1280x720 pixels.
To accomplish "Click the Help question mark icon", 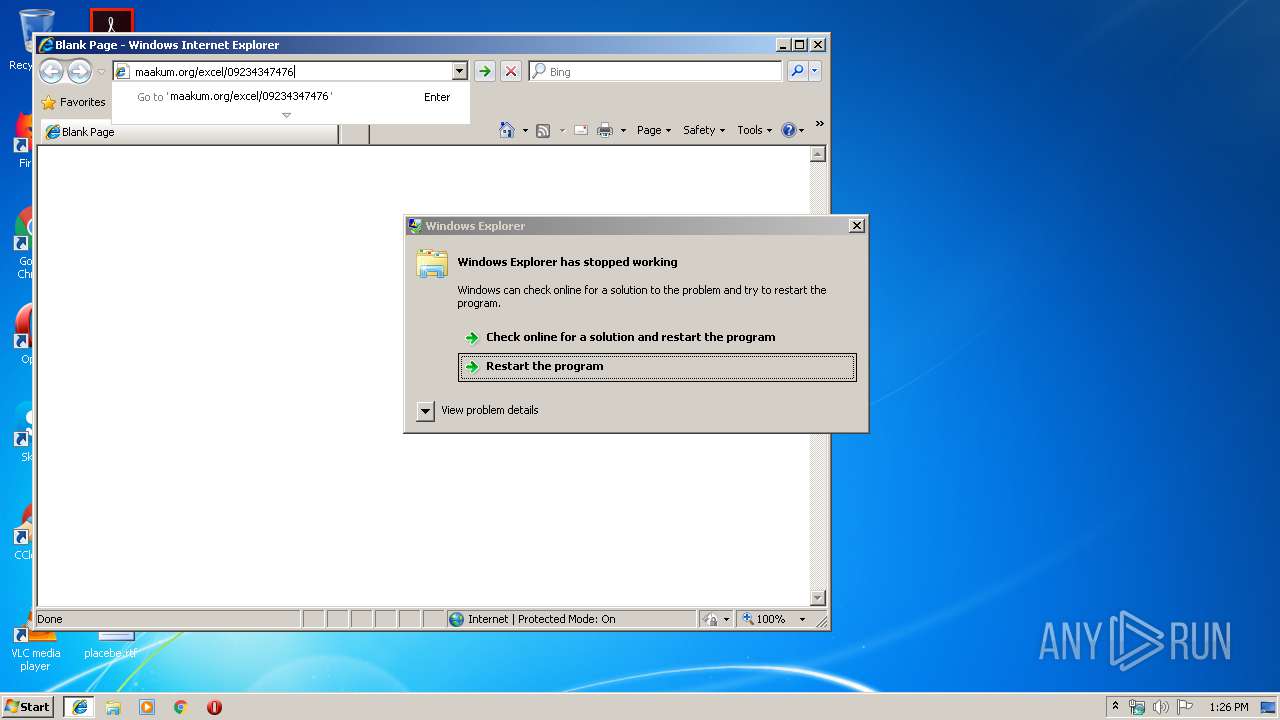I will [788, 130].
